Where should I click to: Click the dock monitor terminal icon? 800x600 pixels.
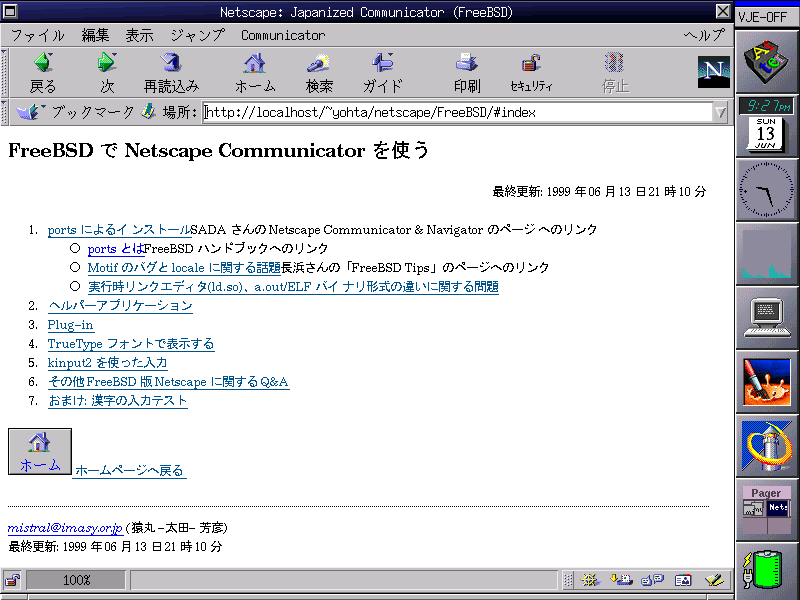tap(766, 318)
